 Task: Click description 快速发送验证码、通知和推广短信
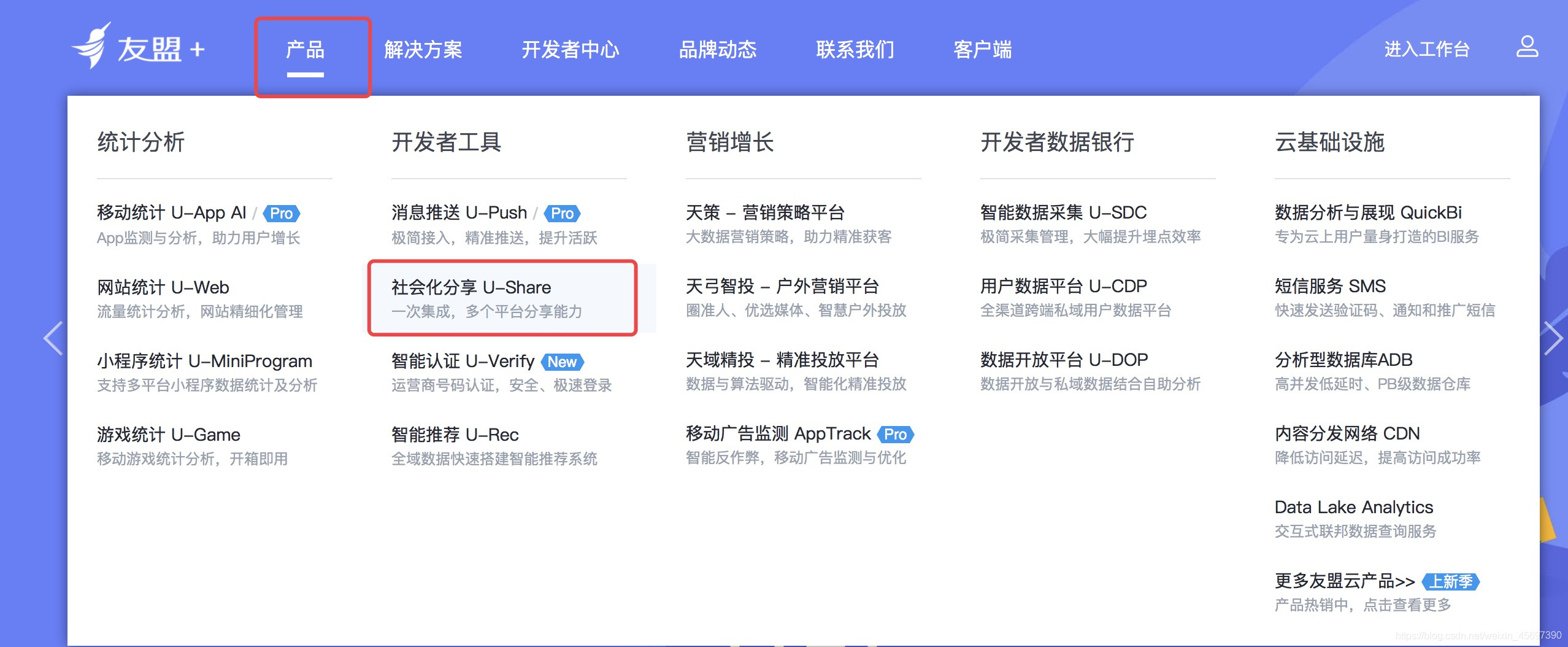1385,310
